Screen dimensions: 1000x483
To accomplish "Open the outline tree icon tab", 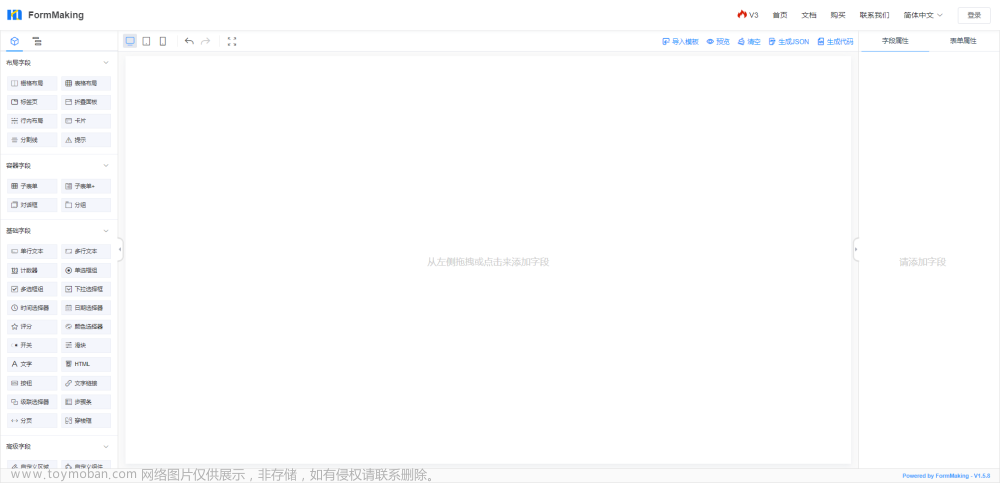I will coord(37,41).
